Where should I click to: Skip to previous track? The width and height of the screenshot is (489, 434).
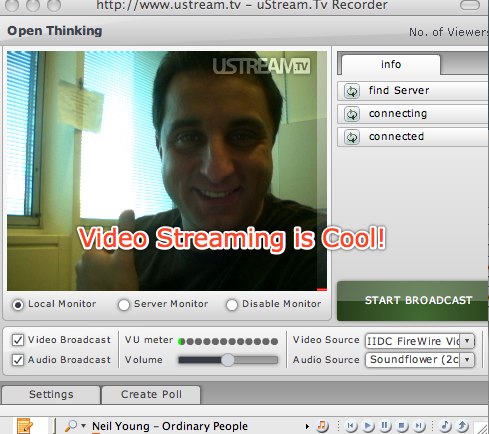(351, 426)
